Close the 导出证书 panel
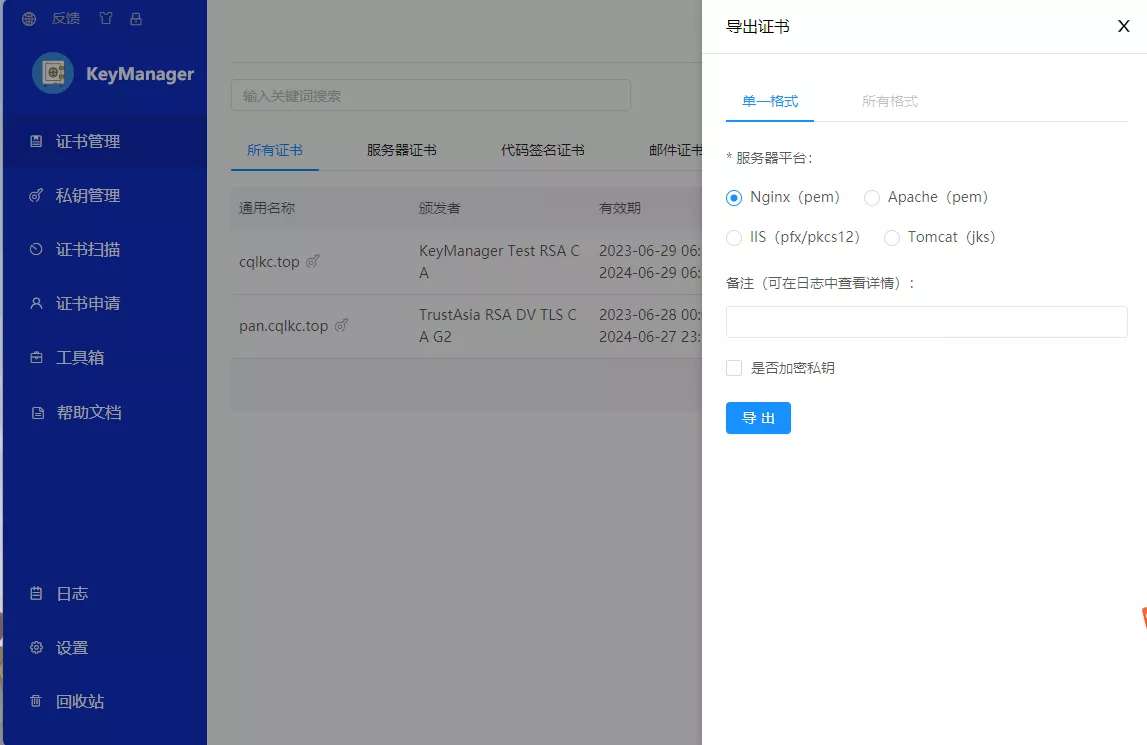The height and width of the screenshot is (745, 1147). point(1123,27)
